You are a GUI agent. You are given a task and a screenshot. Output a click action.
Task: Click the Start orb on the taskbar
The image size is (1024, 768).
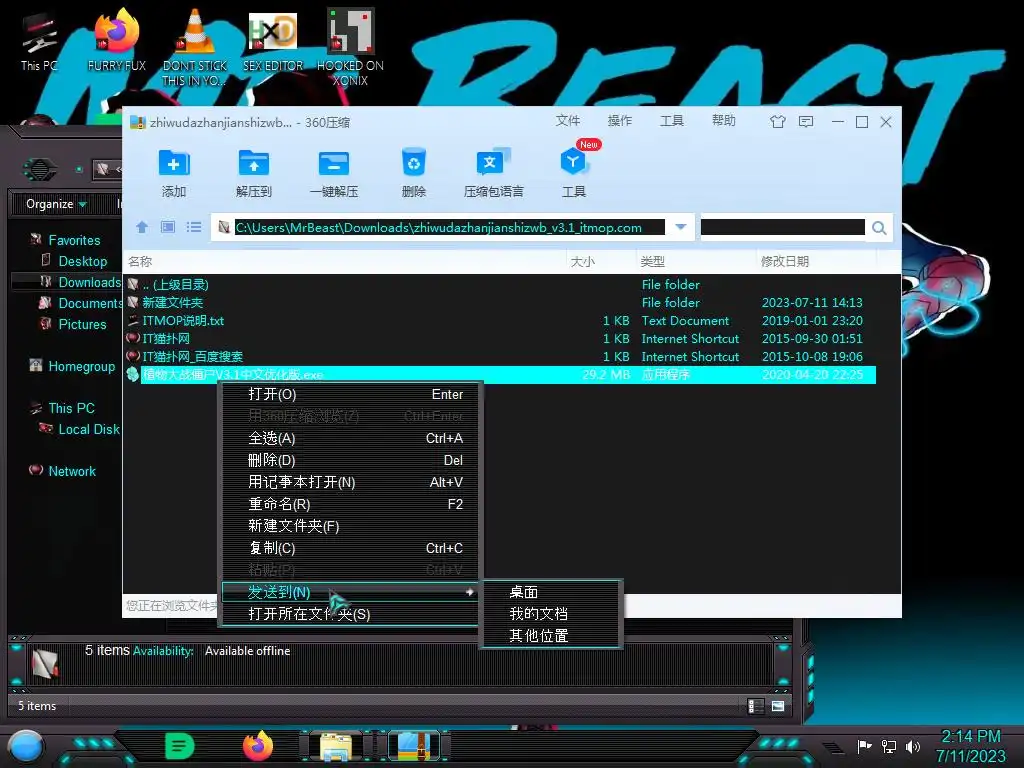click(26, 746)
